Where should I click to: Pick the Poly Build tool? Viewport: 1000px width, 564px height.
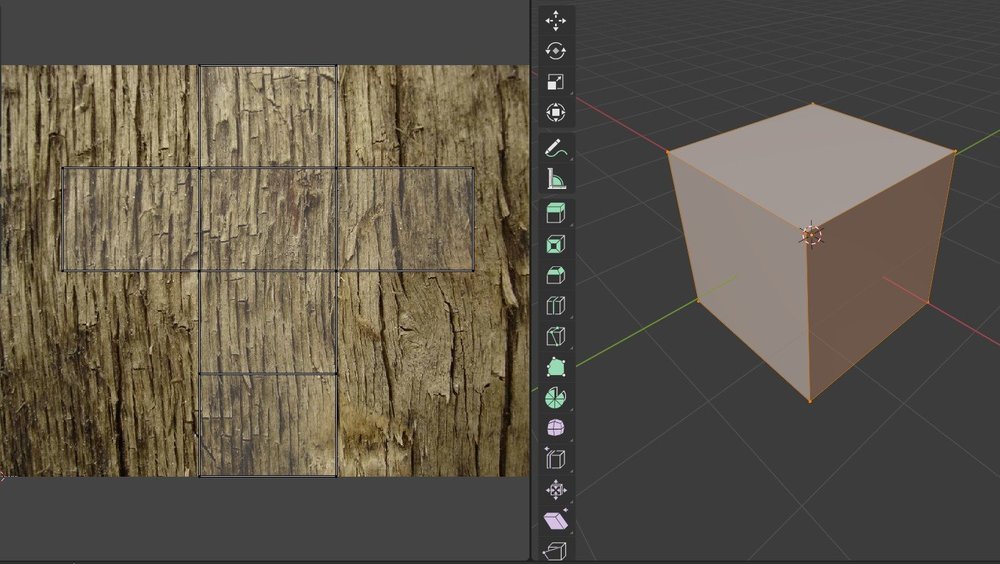(x=556, y=367)
